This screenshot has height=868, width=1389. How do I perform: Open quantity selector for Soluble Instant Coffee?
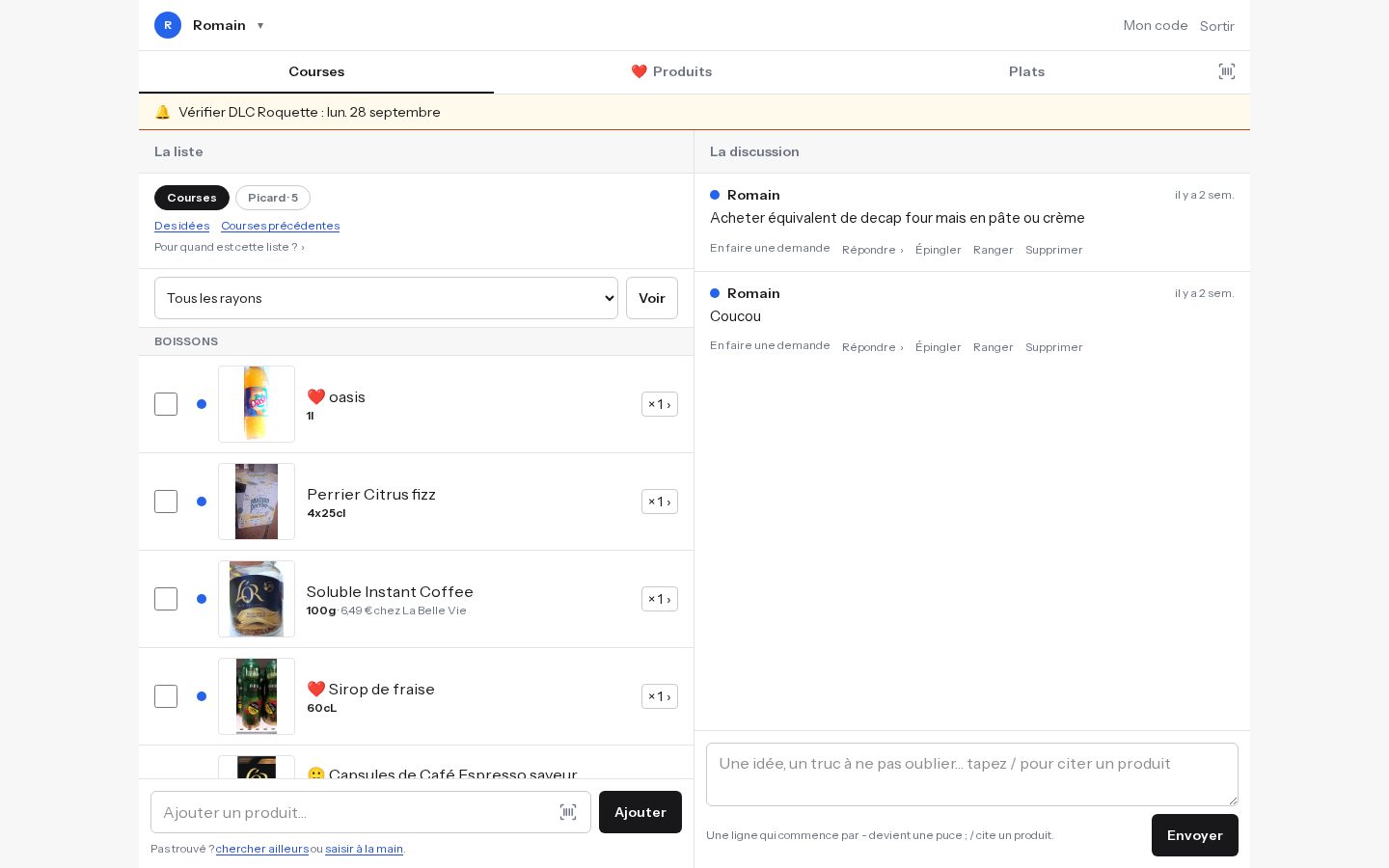pos(660,599)
